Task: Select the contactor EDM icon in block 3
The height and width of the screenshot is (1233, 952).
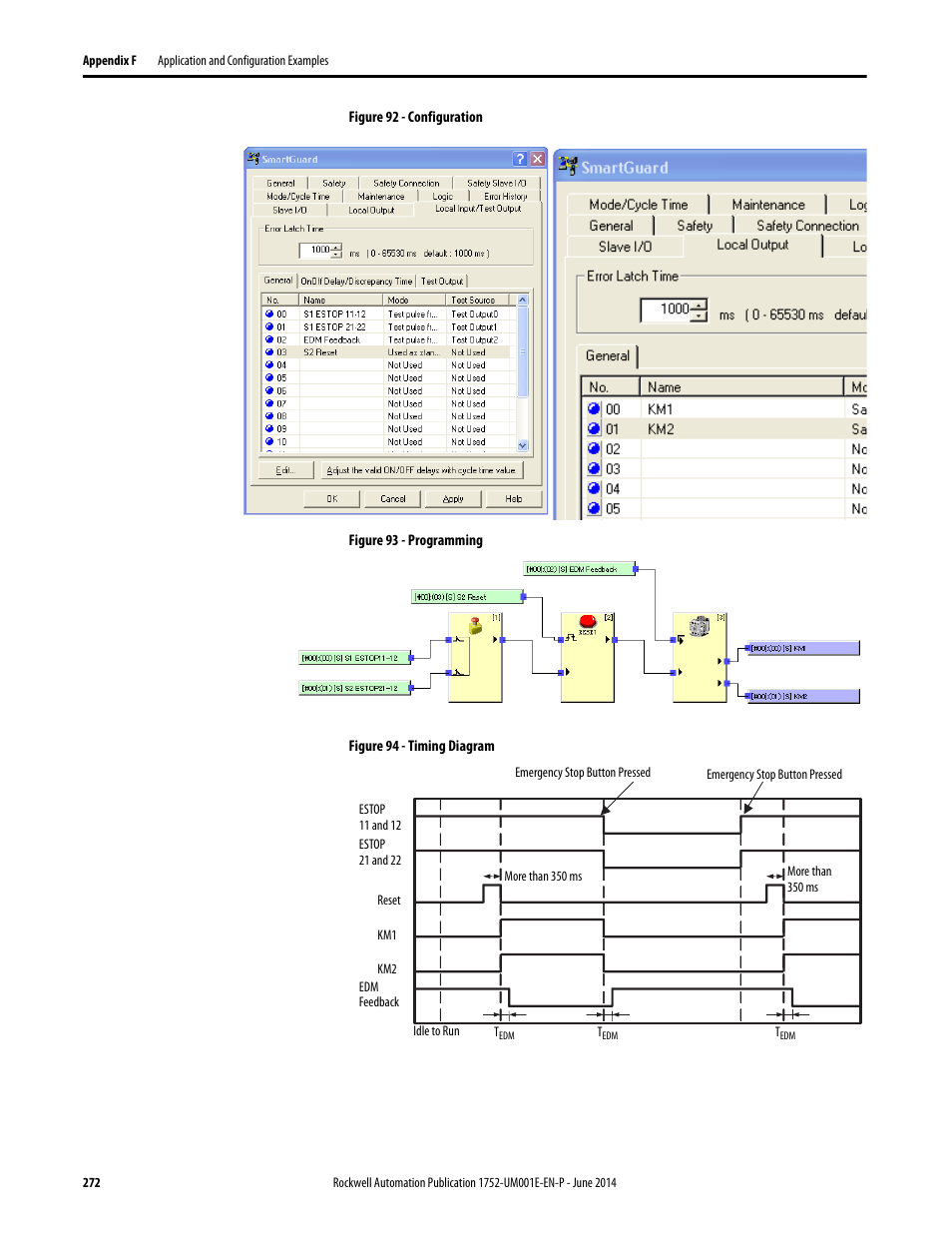Action: pyautogui.click(x=700, y=626)
